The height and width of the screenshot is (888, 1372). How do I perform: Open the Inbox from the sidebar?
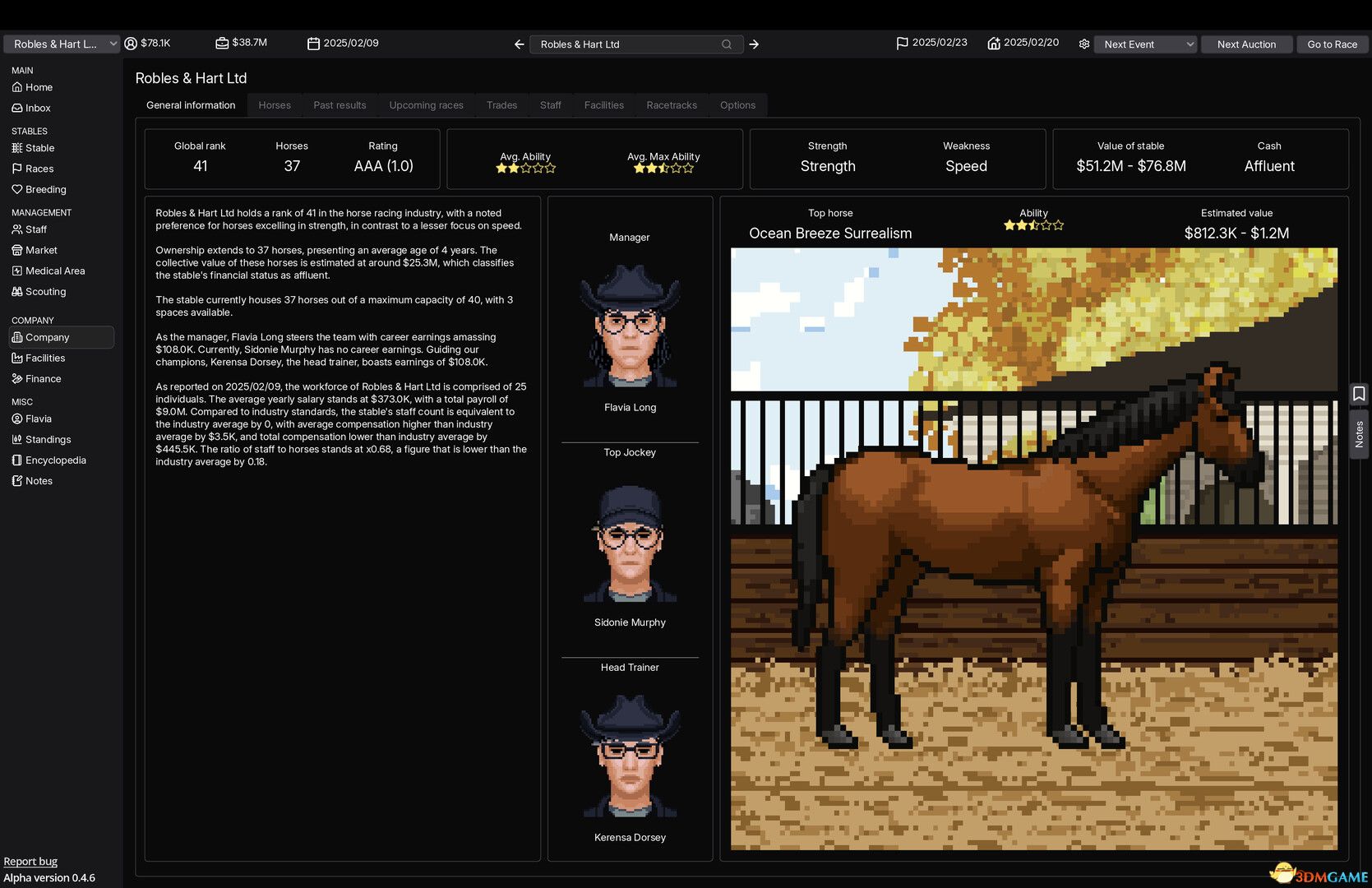pos(38,108)
